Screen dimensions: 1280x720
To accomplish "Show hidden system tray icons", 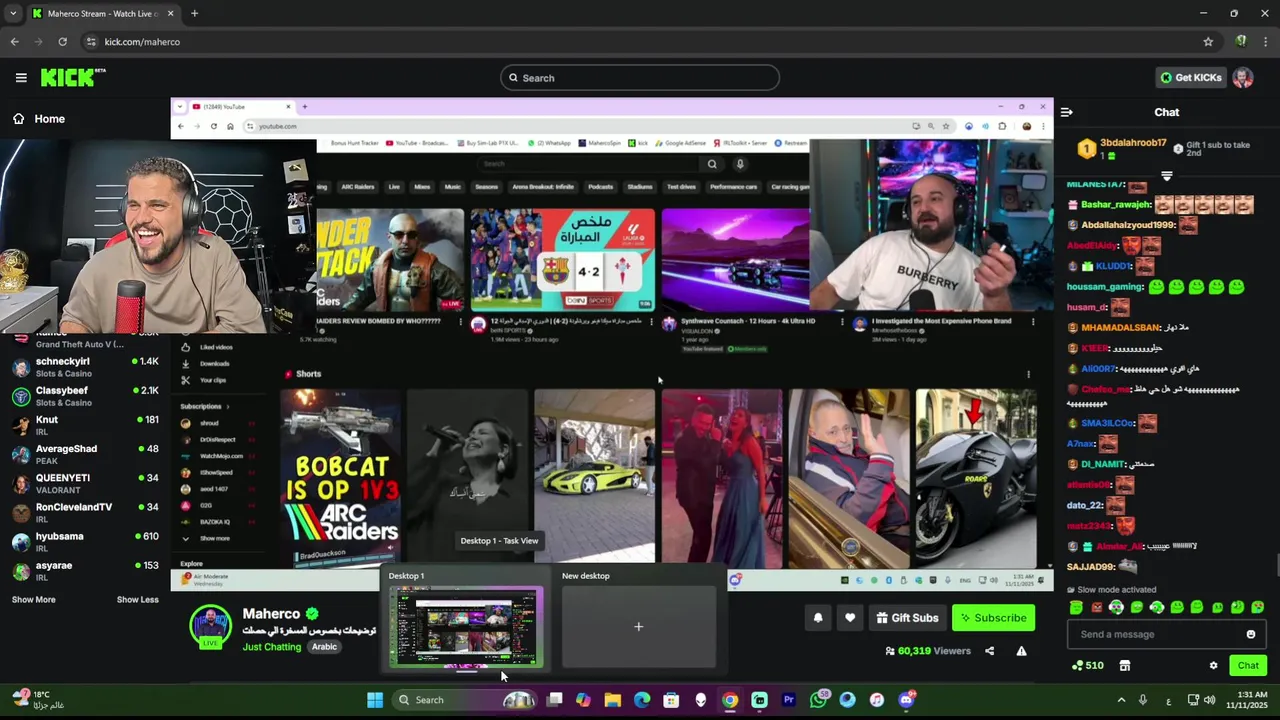I will 1121,700.
